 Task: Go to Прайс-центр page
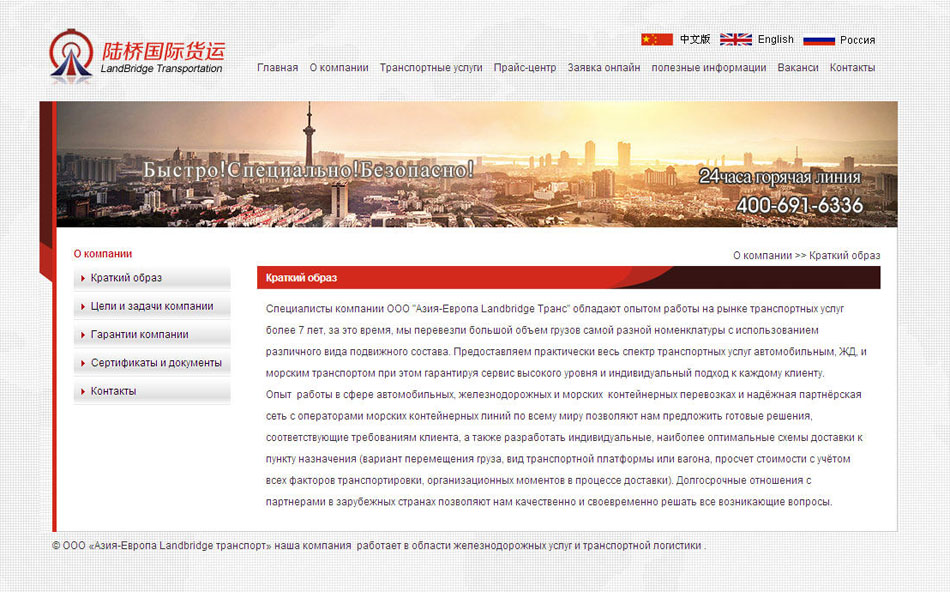click(x=525, y=68)
